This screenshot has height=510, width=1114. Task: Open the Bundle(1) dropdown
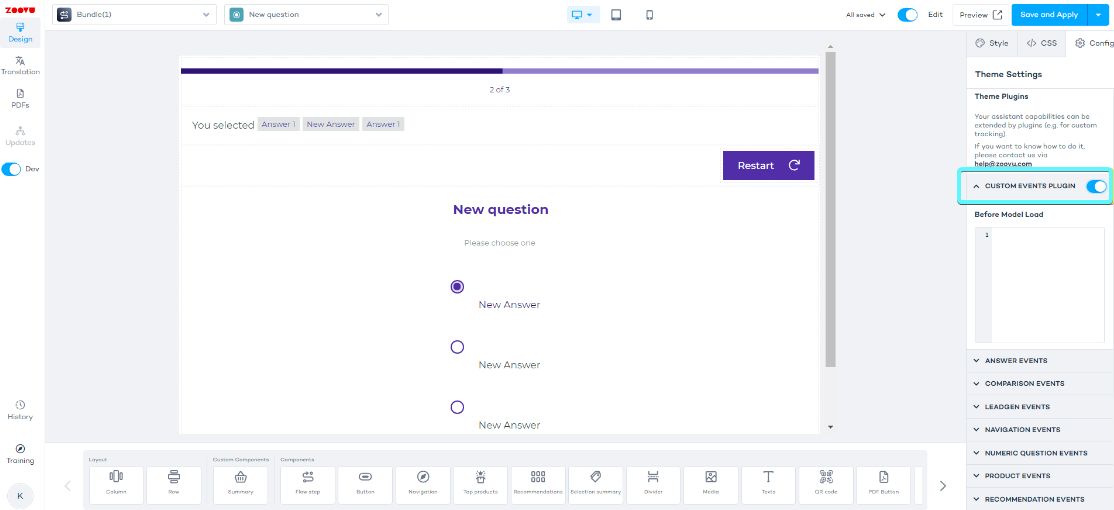(x=135, y=15)
